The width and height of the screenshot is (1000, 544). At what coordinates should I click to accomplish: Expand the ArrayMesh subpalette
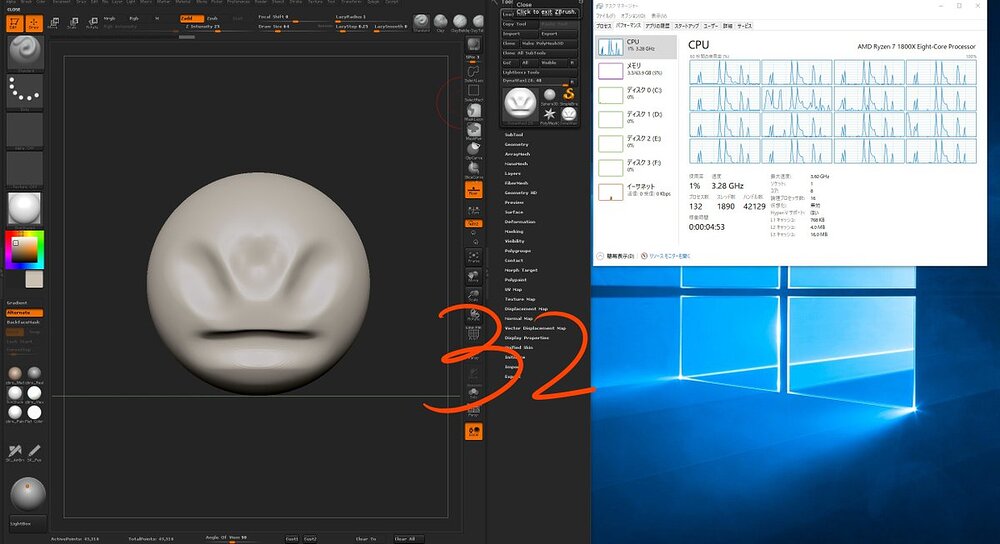click(x=518, y=154)
